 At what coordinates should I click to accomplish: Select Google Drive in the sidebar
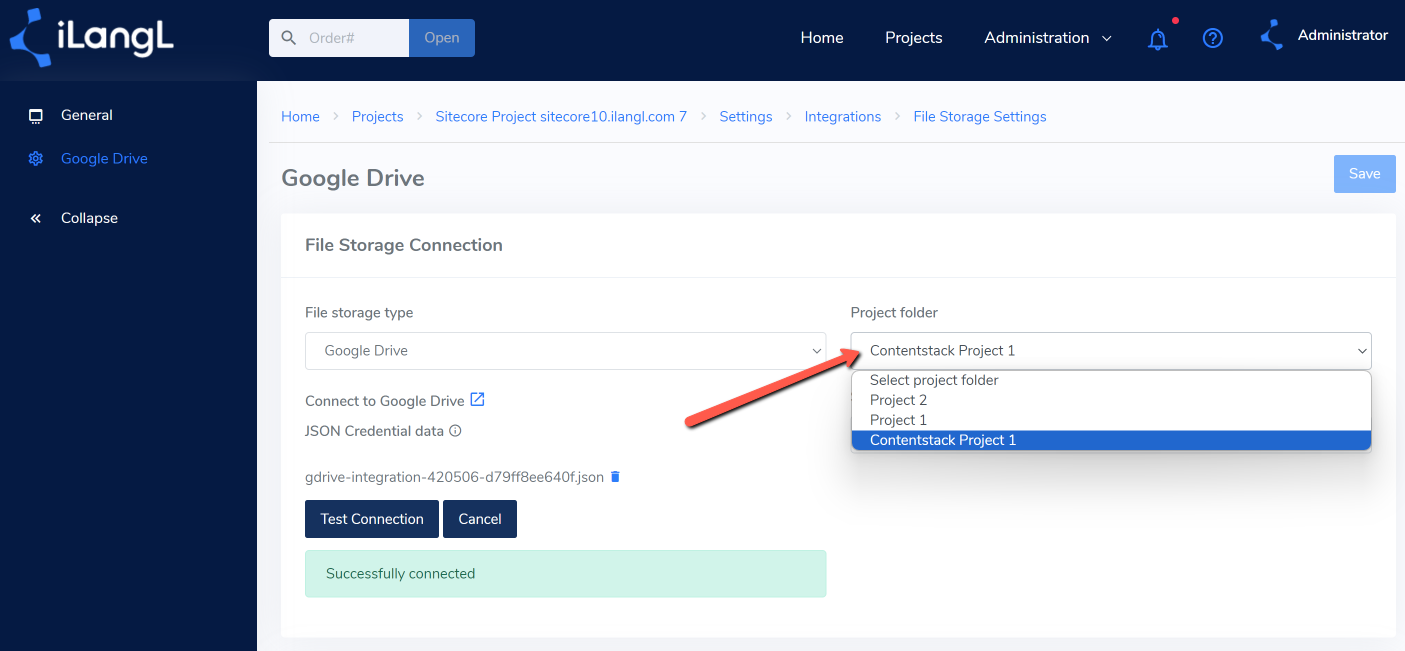click(104, 159)
